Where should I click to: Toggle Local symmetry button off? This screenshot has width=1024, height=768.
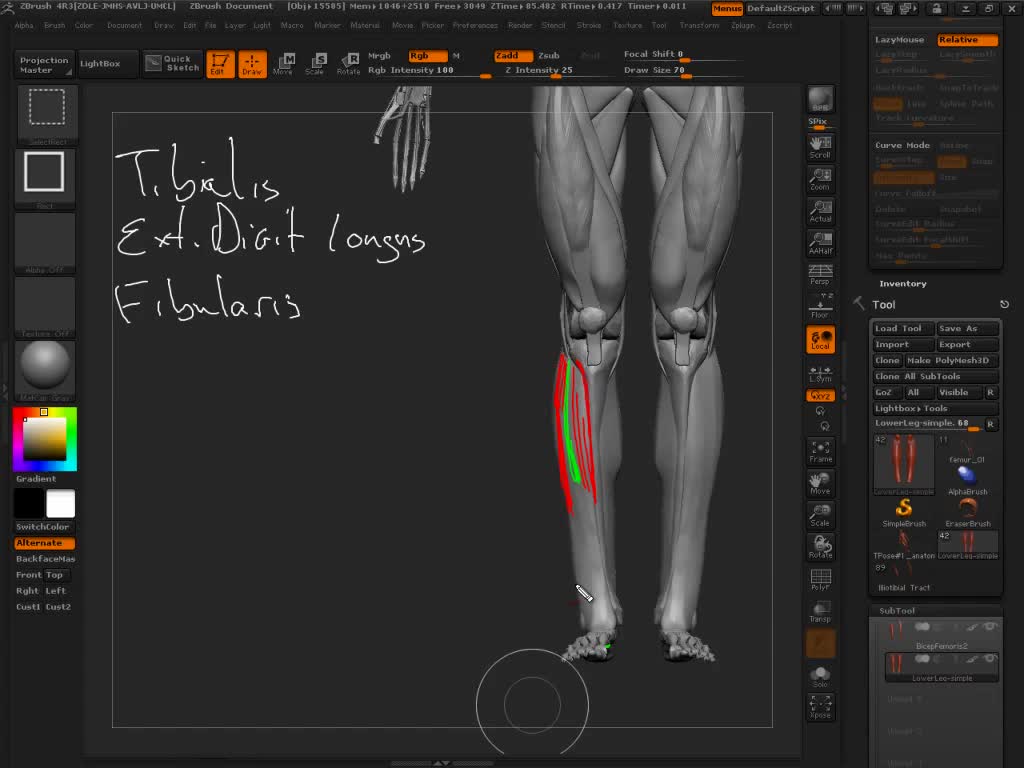click(820, 340)
